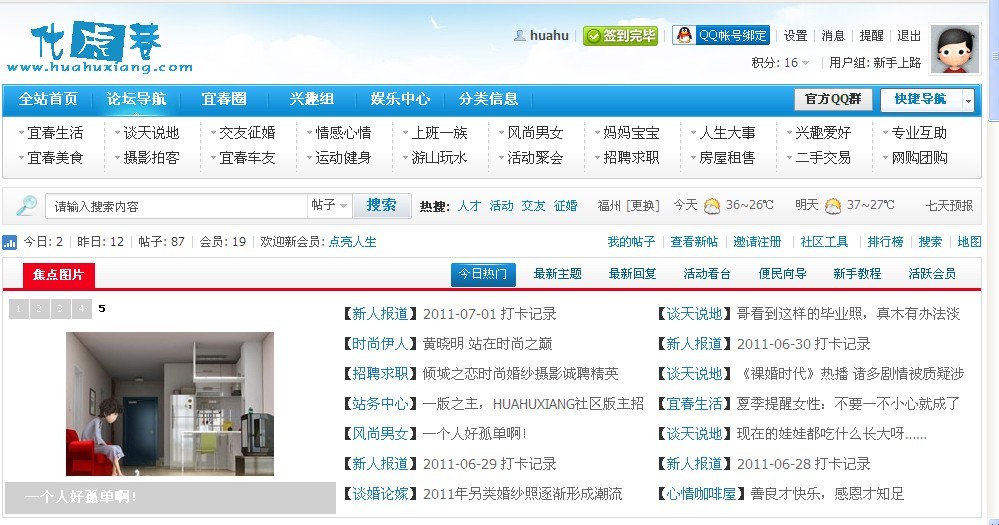
Task: Open post 善良才快乐，感恩才知足
Action: pyautogui.click(x=827, y=494)
